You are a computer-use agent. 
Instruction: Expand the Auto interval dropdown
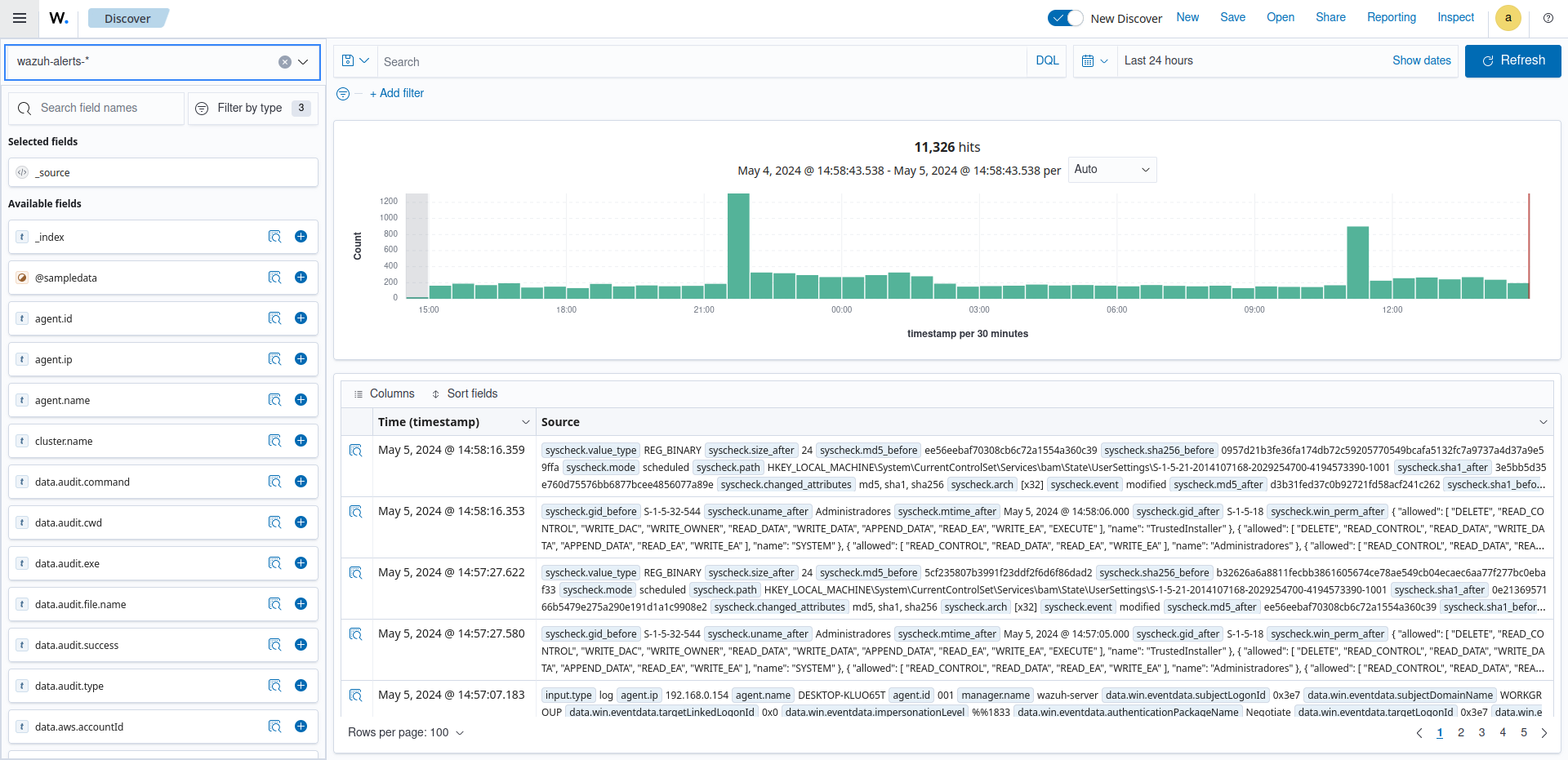point(1111,170)
